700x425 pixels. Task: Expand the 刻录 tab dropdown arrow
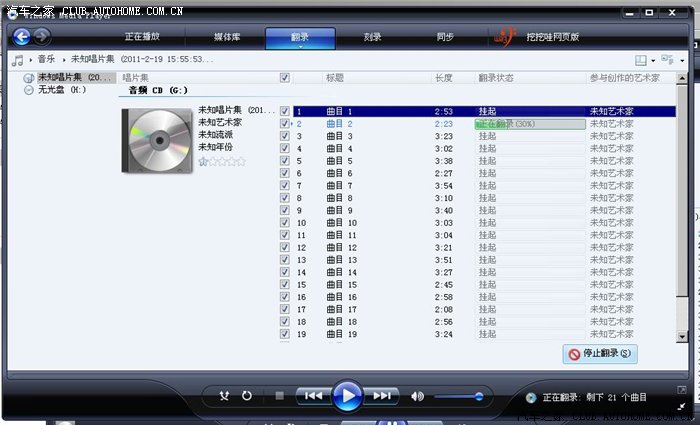(372, 48)
